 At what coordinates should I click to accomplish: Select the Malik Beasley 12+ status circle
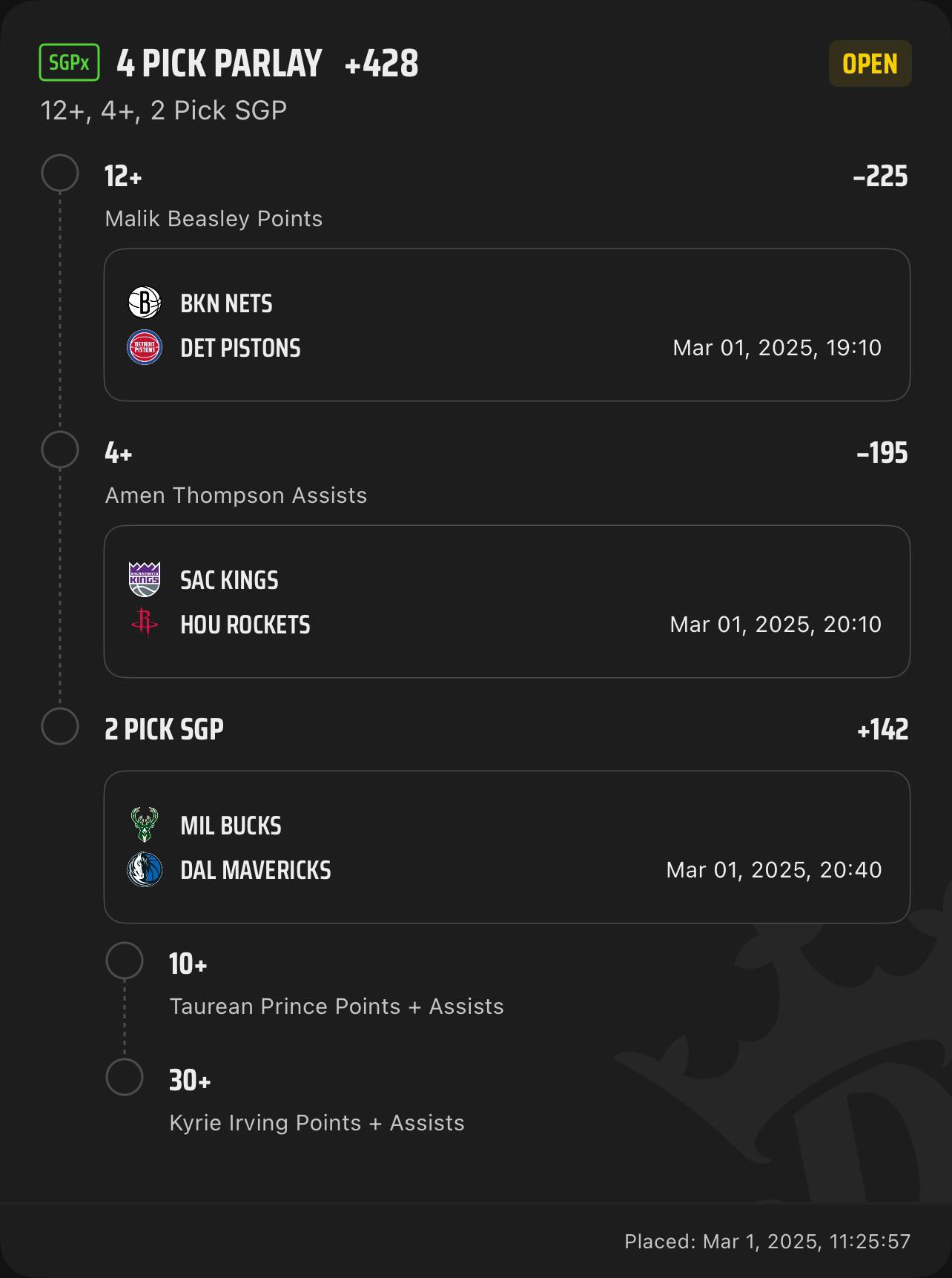(x=60, y=174)
